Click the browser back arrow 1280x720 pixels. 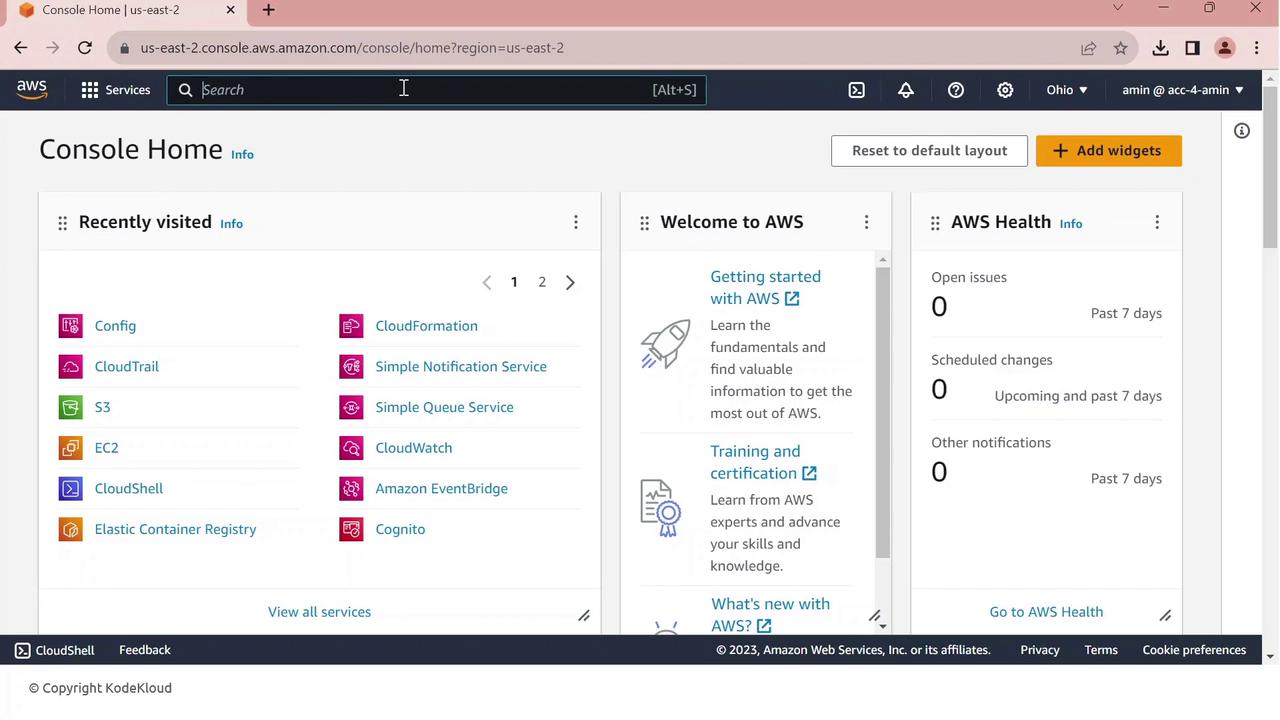click(x=21, y=48)
